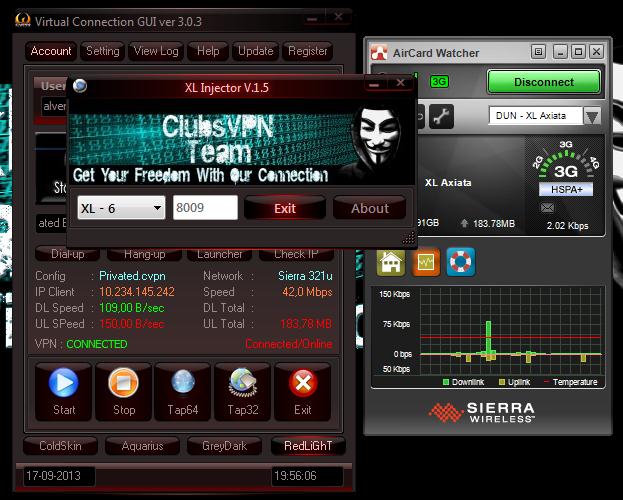Click the Temperature legend entry
The width and height of the screenshot is (623, 500).
pyautogui.click(x=570, y=382)
